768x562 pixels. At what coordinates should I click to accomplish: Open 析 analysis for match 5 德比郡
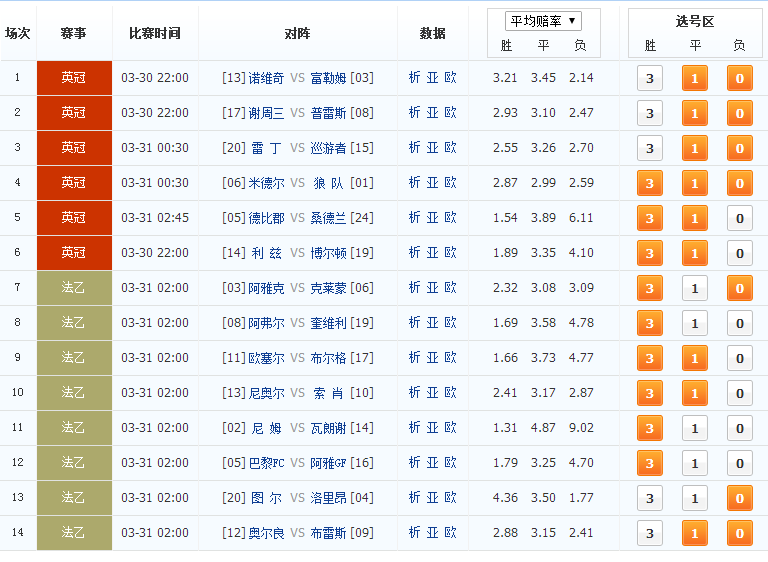click(x=414, y=218)
